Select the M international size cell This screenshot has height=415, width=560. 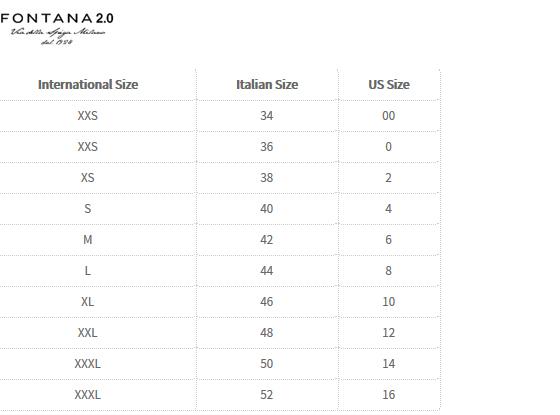click(x=88, y=240)
